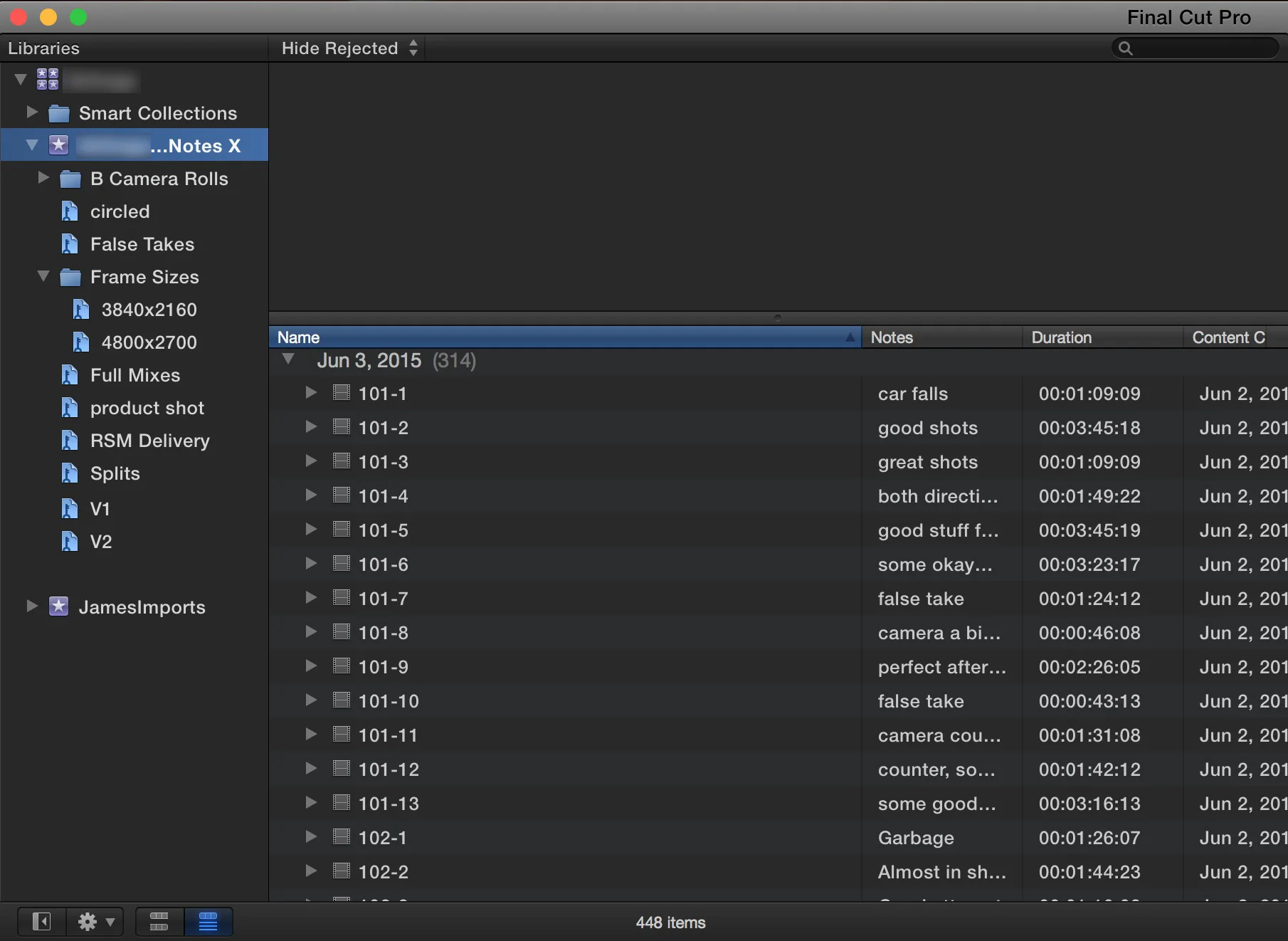Image resolution: width=1288 pixels, height=941 pixels.
Task: Expand the JamesImports event
Action: [32, 606]
